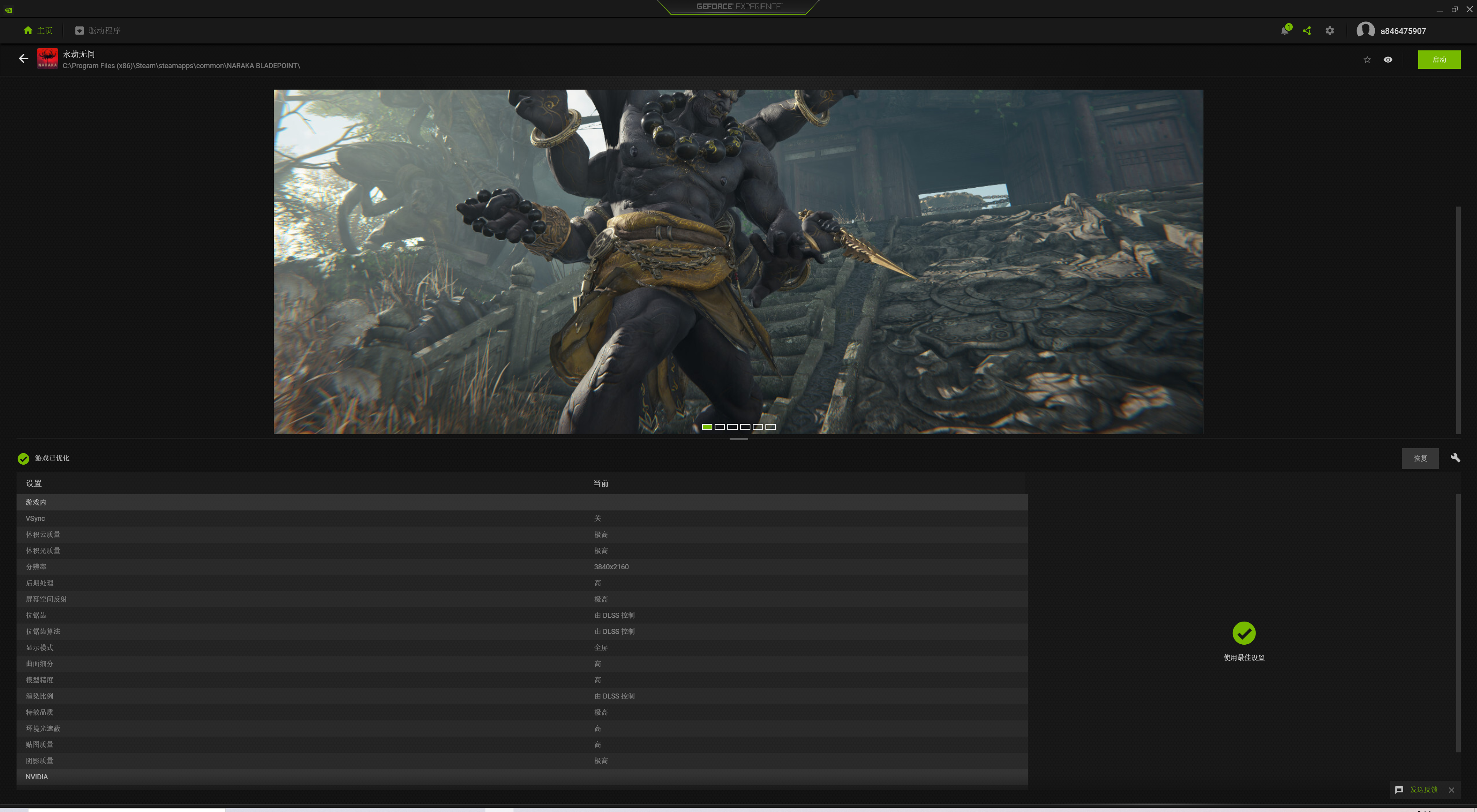Click the large best-settings checkmark

click(x=1244, y=633)
